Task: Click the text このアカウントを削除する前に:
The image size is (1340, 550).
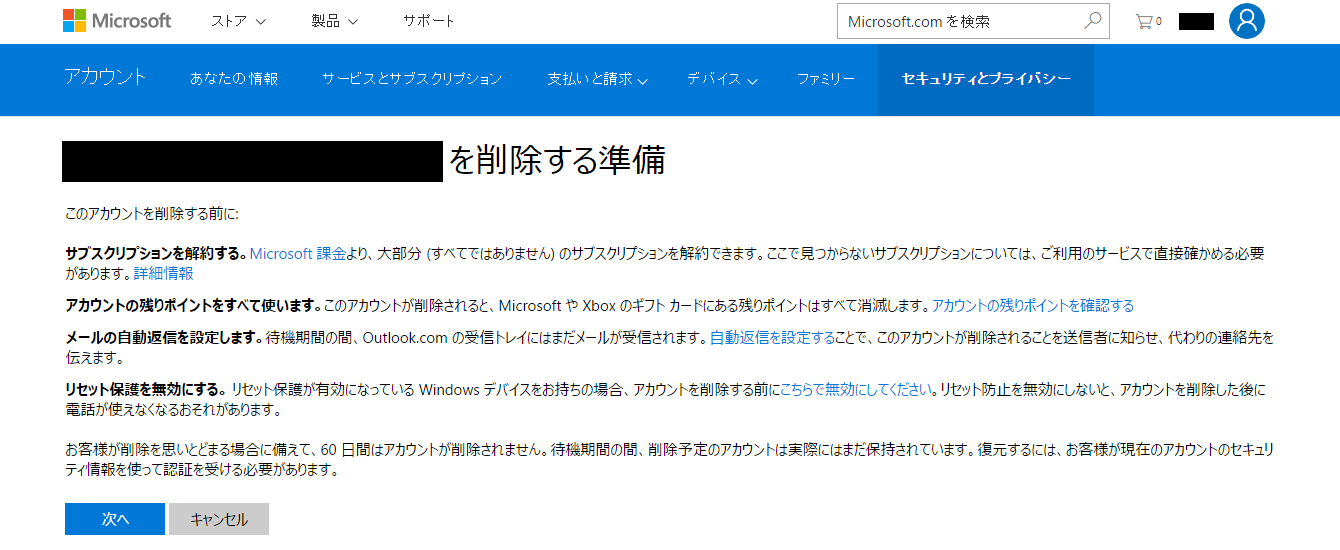Action: coord(152,214)
